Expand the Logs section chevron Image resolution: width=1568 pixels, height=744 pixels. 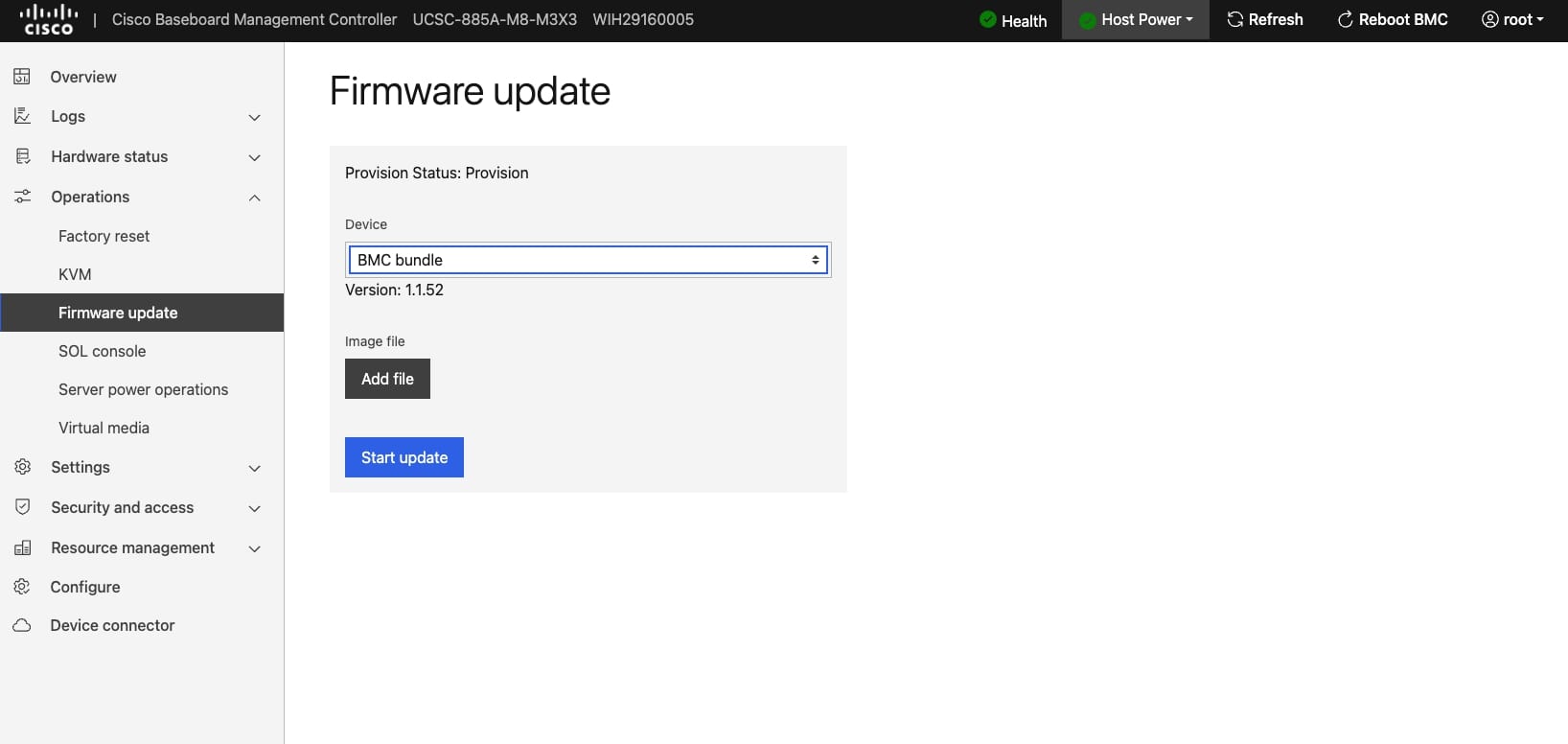coord(255,117)
